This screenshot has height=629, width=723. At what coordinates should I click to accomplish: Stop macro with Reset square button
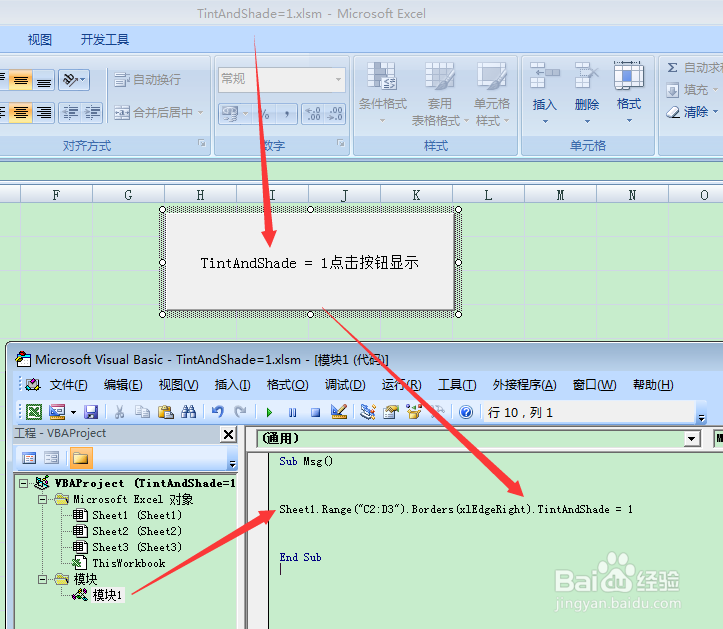tap(315, 412)
